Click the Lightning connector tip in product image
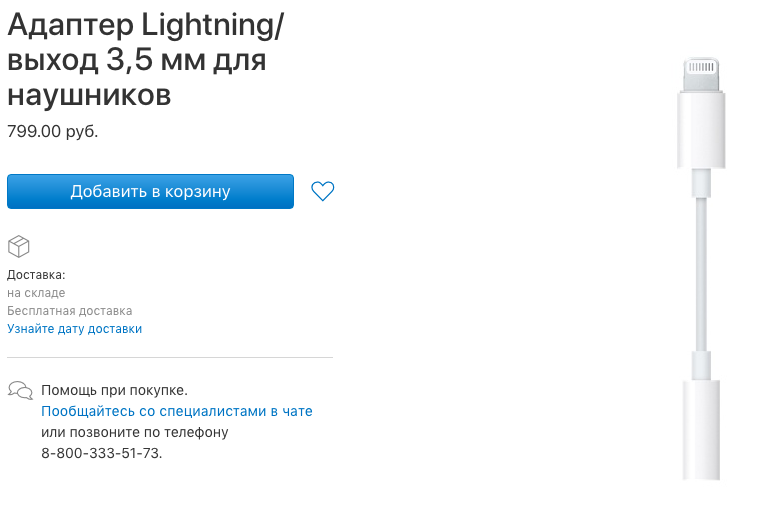The height and width of the screenshot is (505, 763). [700, 74]
